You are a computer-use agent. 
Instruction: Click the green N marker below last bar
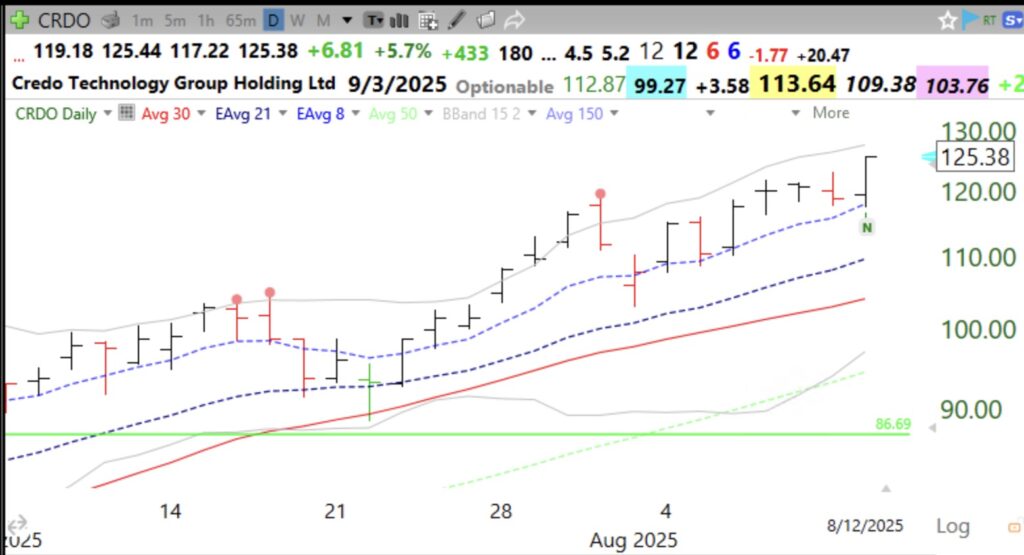coord(867,228)
